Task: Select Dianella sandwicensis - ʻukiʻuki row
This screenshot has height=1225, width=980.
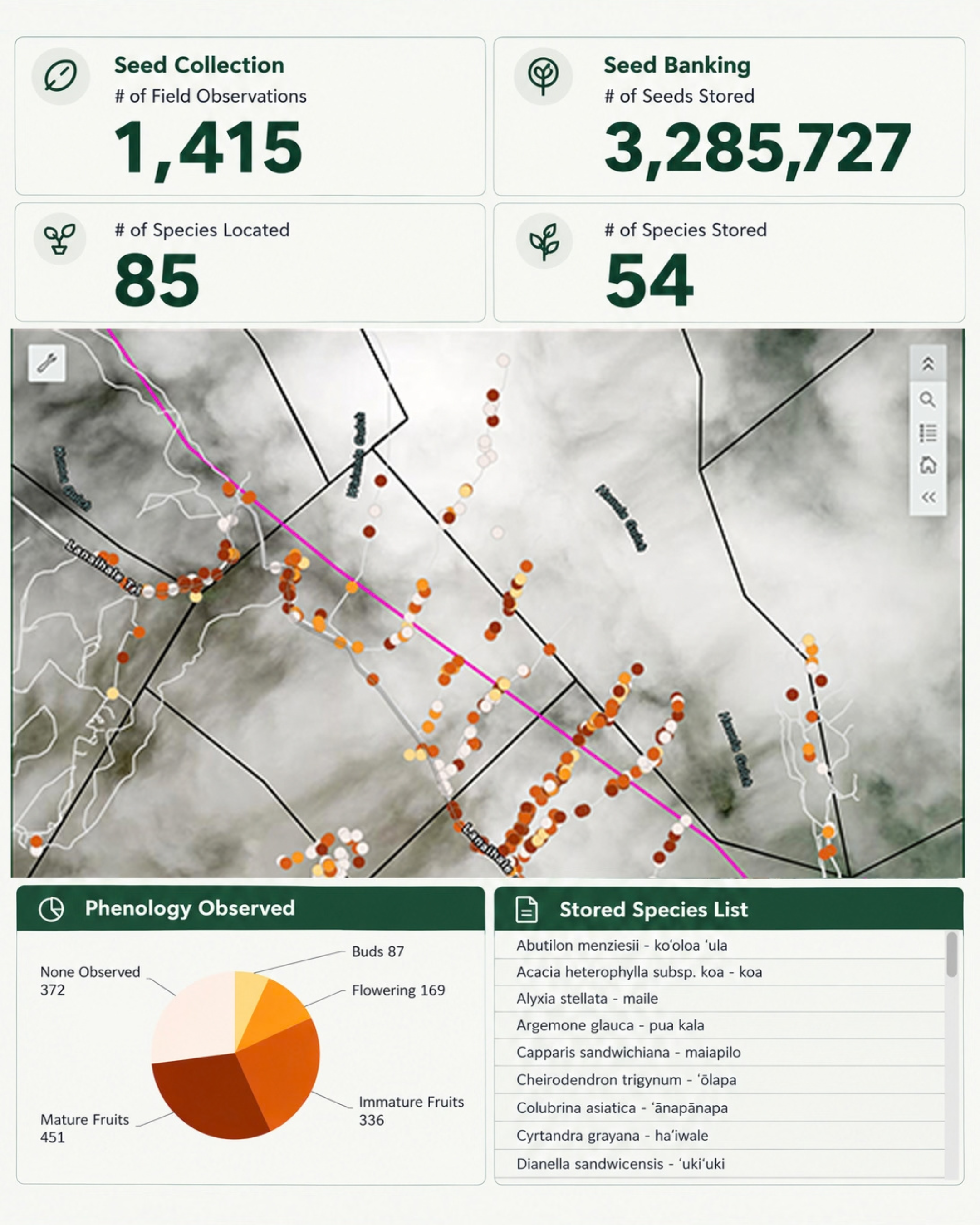Action: pyautogui.click(x=719, y=1163)
